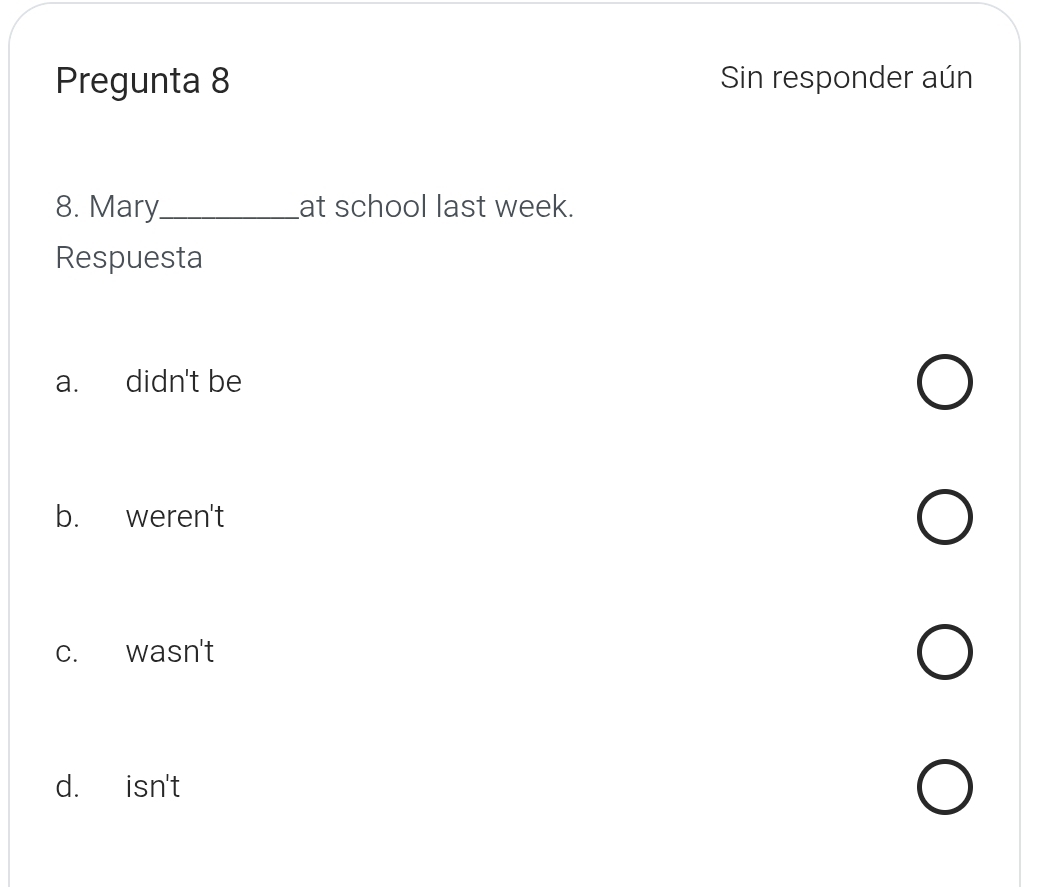Click the answer text "didn't be"
Image resolution: width=1054 pixels, height=887 pixels.
(x=183, y=381)
